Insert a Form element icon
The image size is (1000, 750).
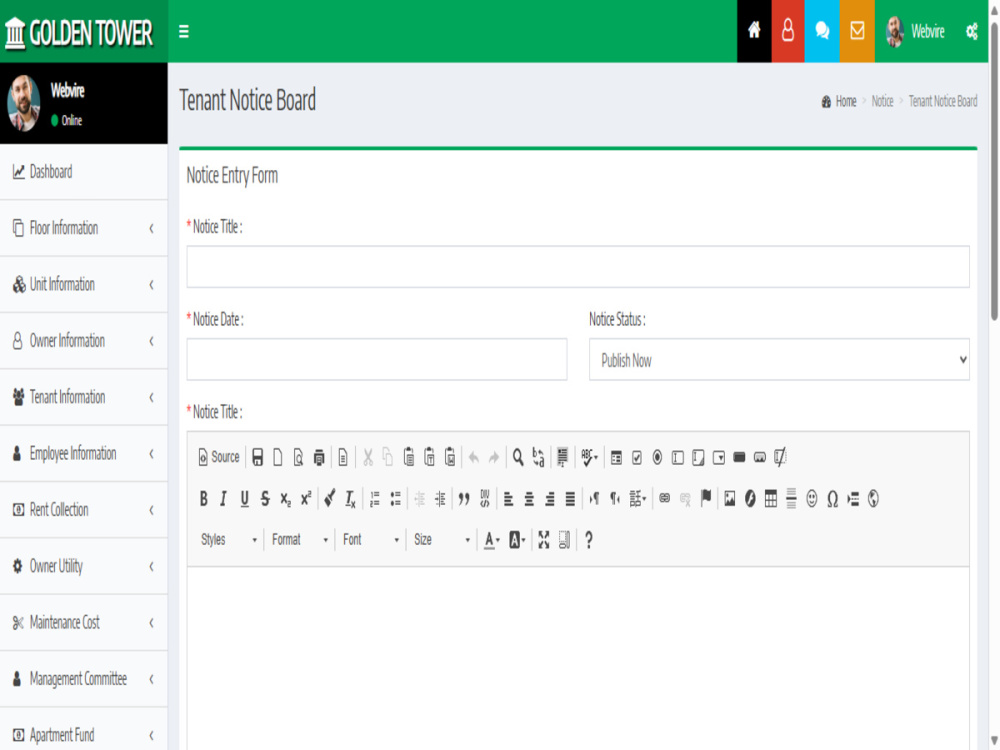[616, 457]
